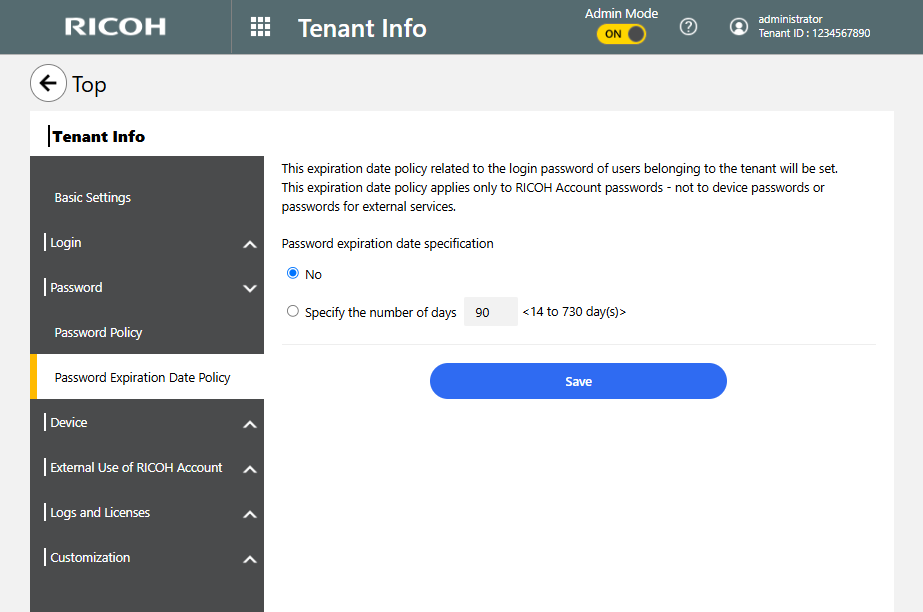Select the "No" expiration radio button
The width and height of the screenshot is (923, 612).
[293, 274]
